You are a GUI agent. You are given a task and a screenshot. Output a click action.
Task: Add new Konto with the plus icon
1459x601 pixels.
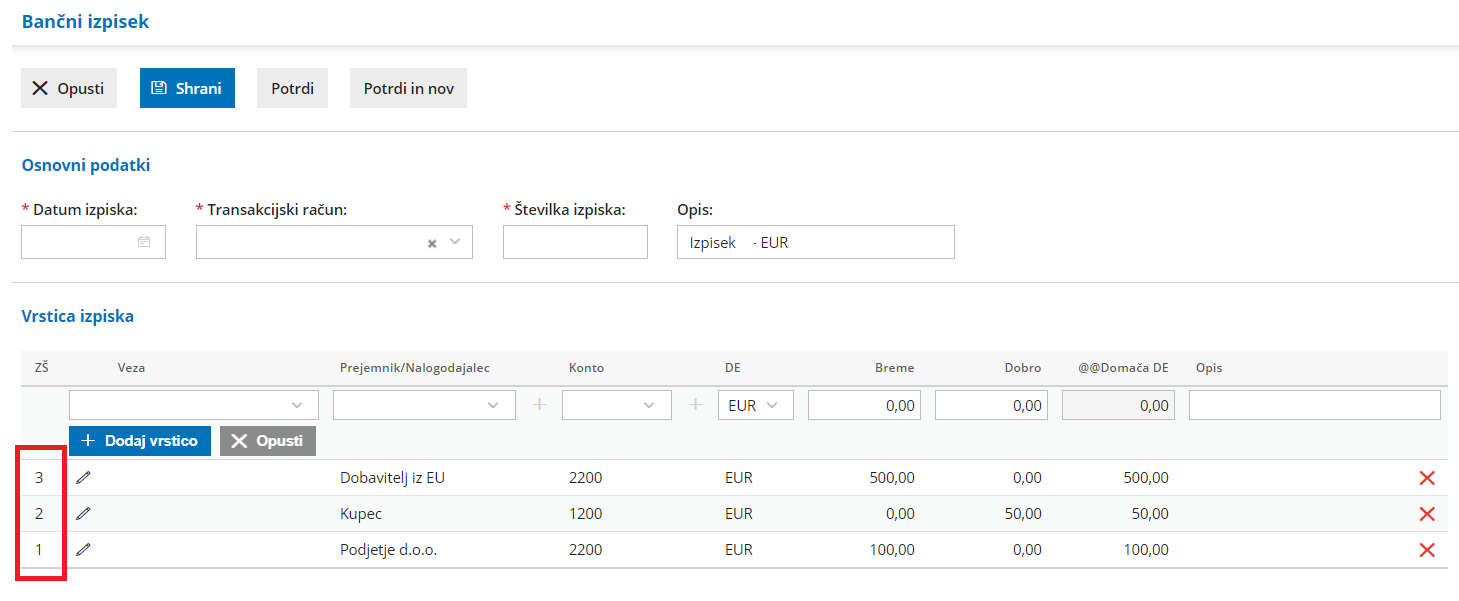(696, 405)
